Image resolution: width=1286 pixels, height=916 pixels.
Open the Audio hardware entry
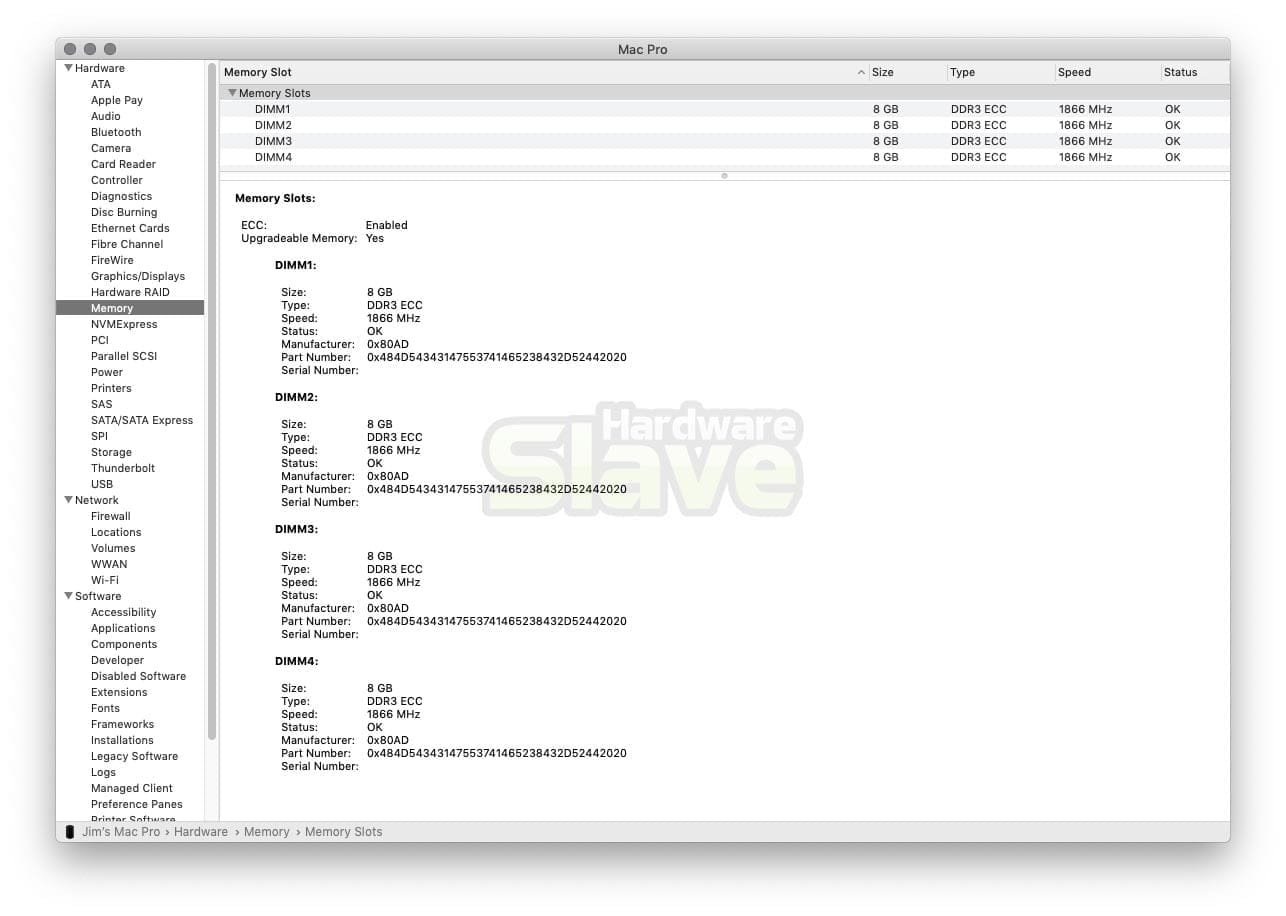coord(106,116)
